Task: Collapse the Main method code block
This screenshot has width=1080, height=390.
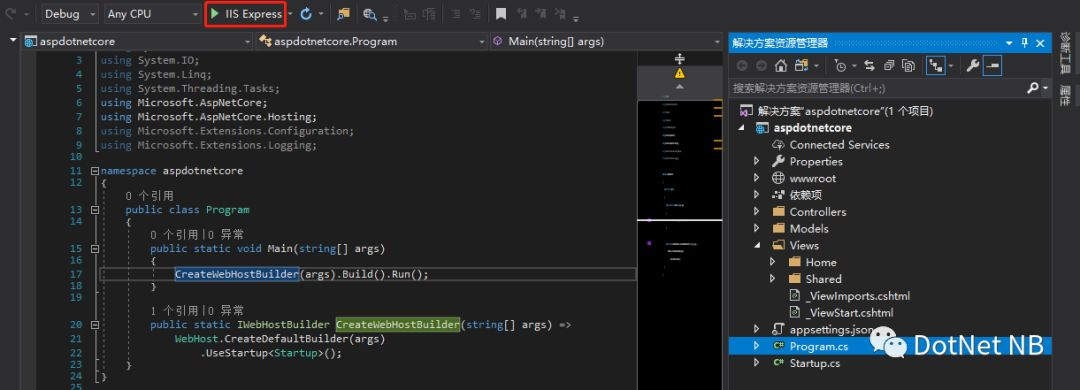Action: coord(94,249)
